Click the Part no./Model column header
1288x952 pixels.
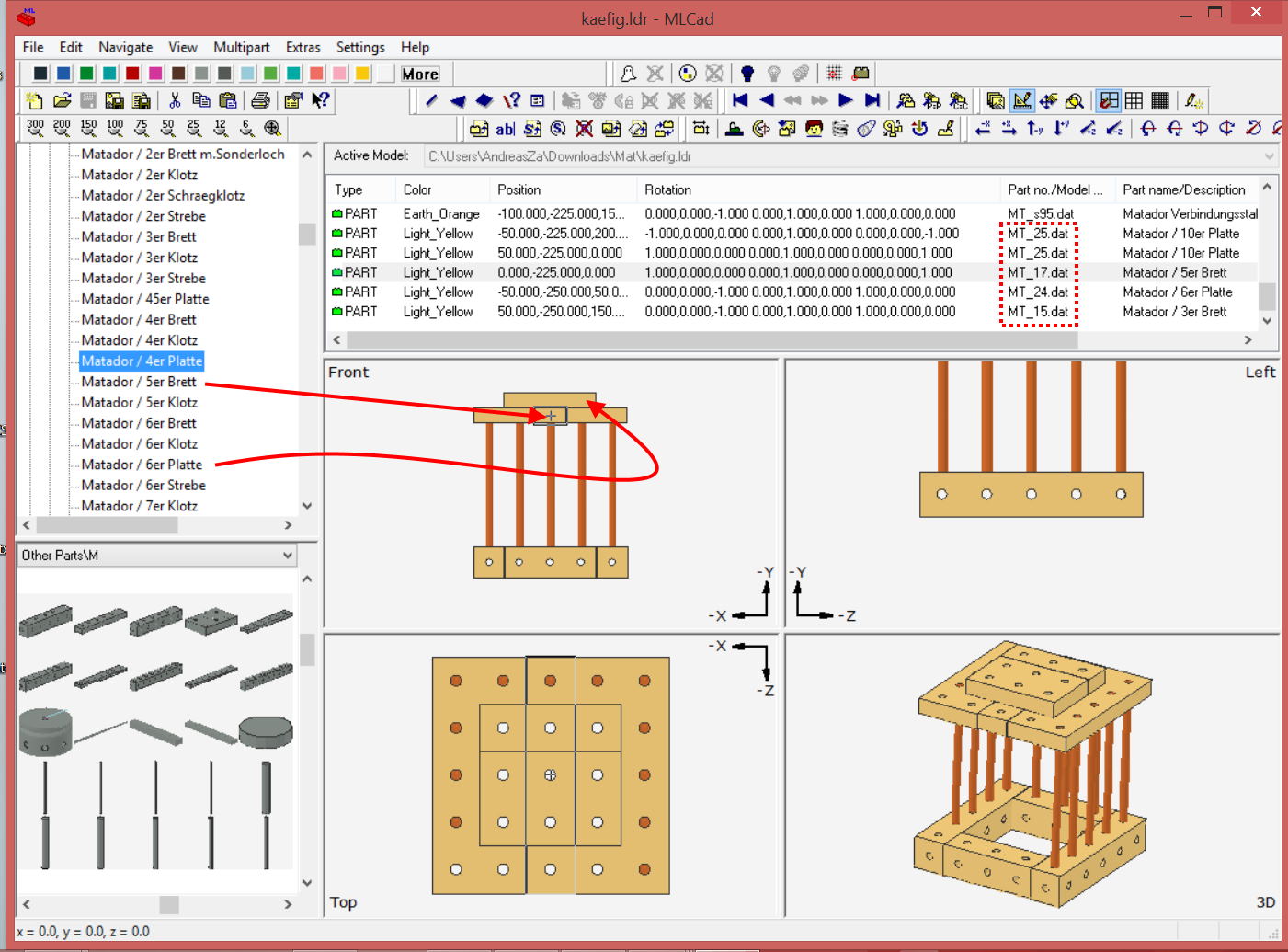tap(1057, 189)
